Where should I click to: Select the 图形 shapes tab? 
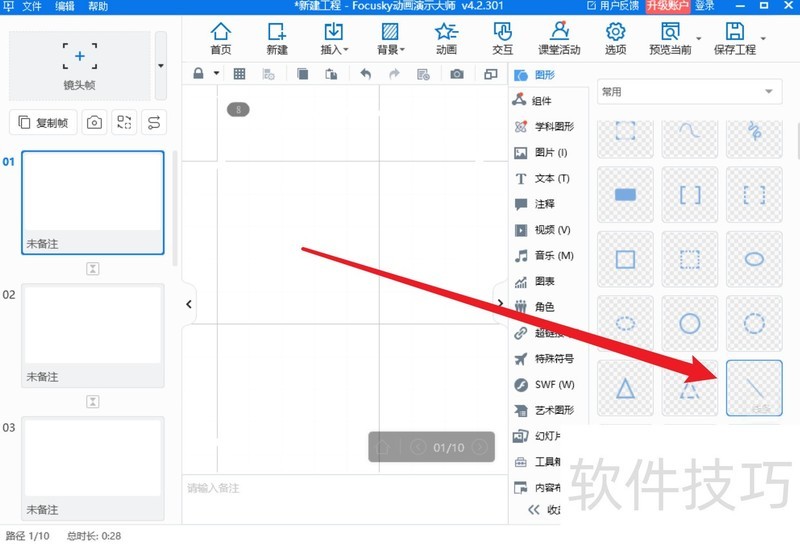pos(534,75)
